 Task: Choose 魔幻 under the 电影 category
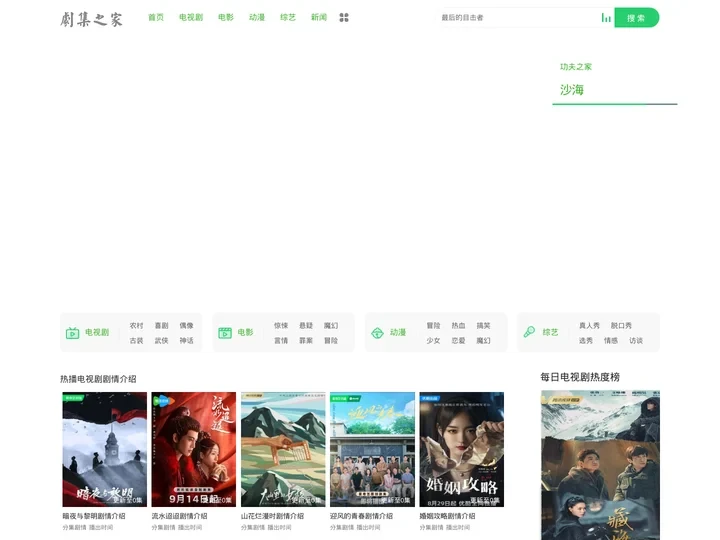(331, 326)
